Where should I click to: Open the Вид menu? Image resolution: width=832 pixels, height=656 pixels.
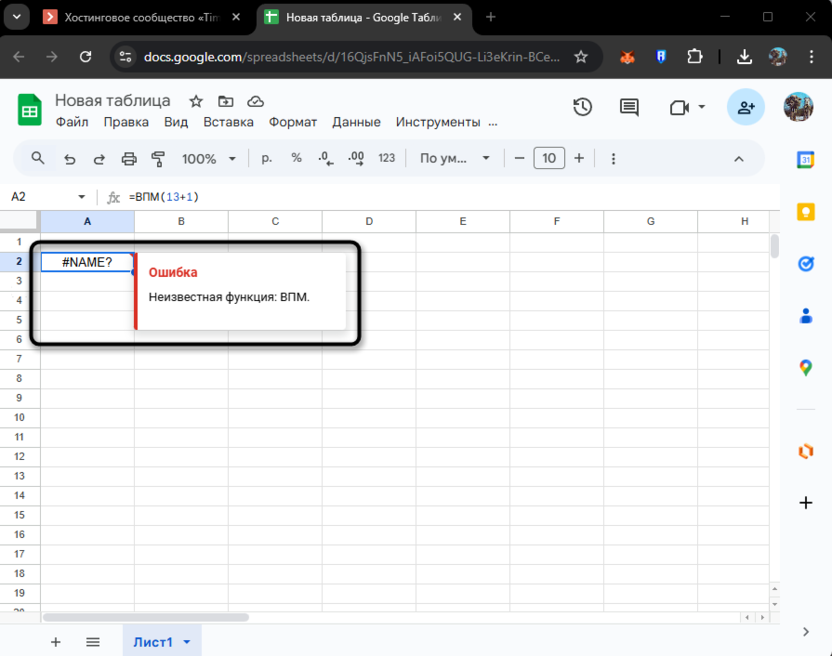click(x=176, y=122)
